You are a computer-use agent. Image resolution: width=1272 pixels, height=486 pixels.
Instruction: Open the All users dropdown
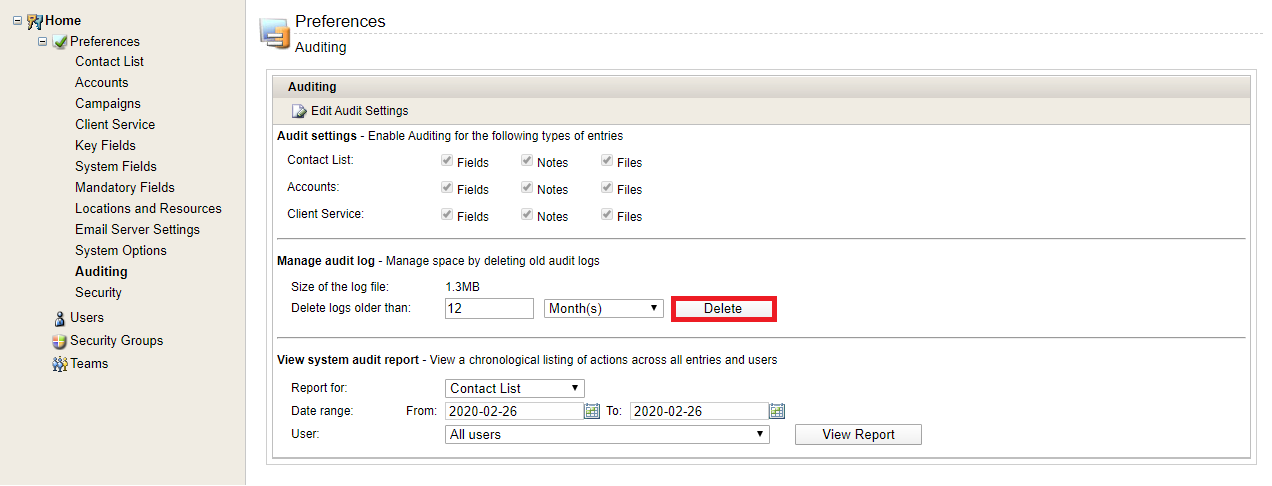pos(606,435)
